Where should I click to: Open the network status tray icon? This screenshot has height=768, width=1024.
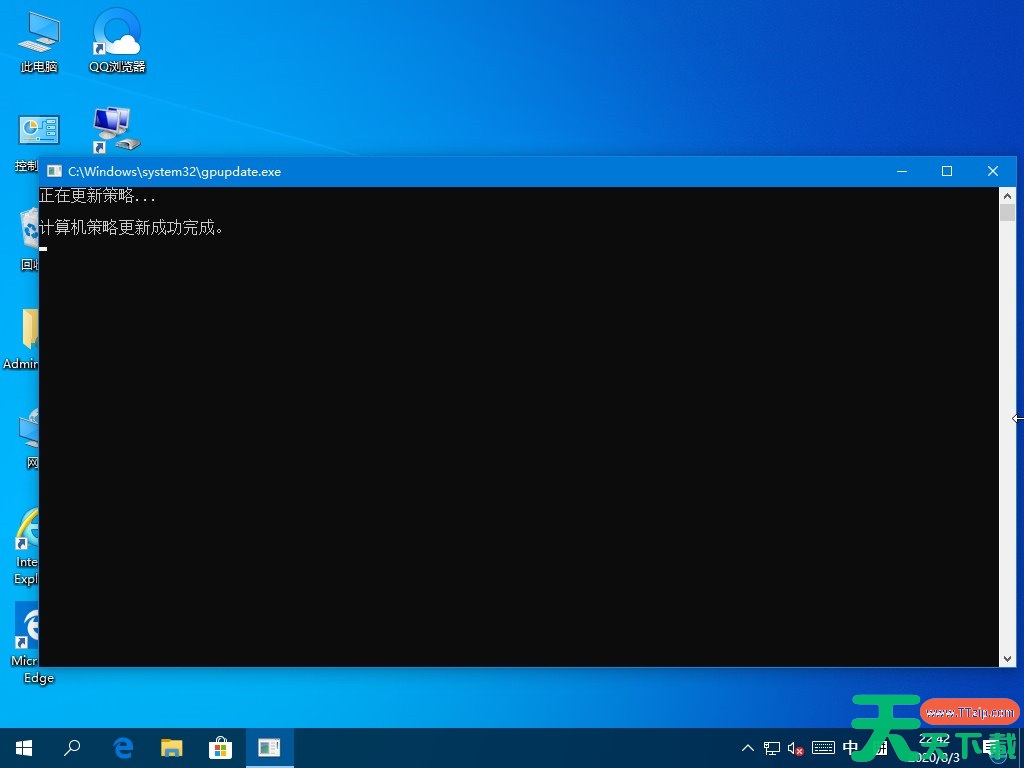[x=772, y=748]
